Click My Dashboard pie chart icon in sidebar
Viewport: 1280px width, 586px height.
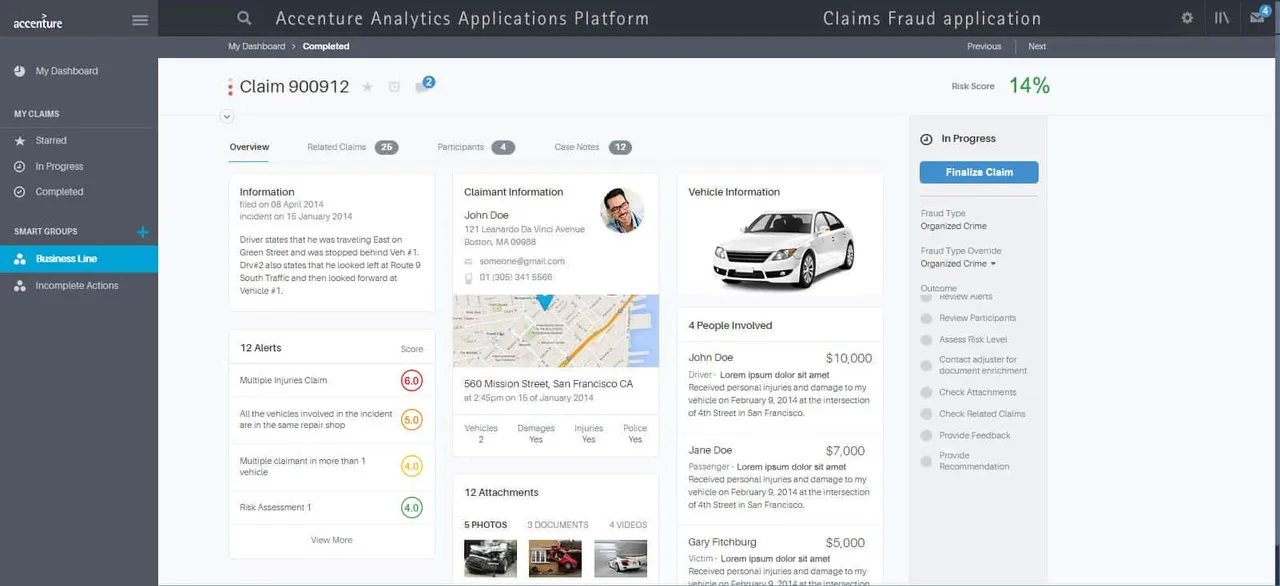19,71
